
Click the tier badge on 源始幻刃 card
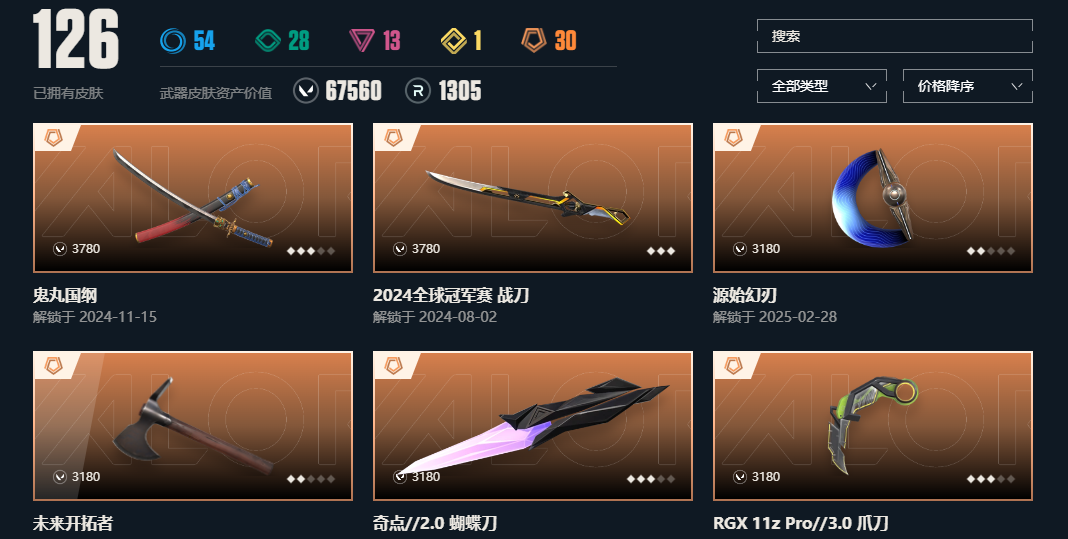coord(733,138)
